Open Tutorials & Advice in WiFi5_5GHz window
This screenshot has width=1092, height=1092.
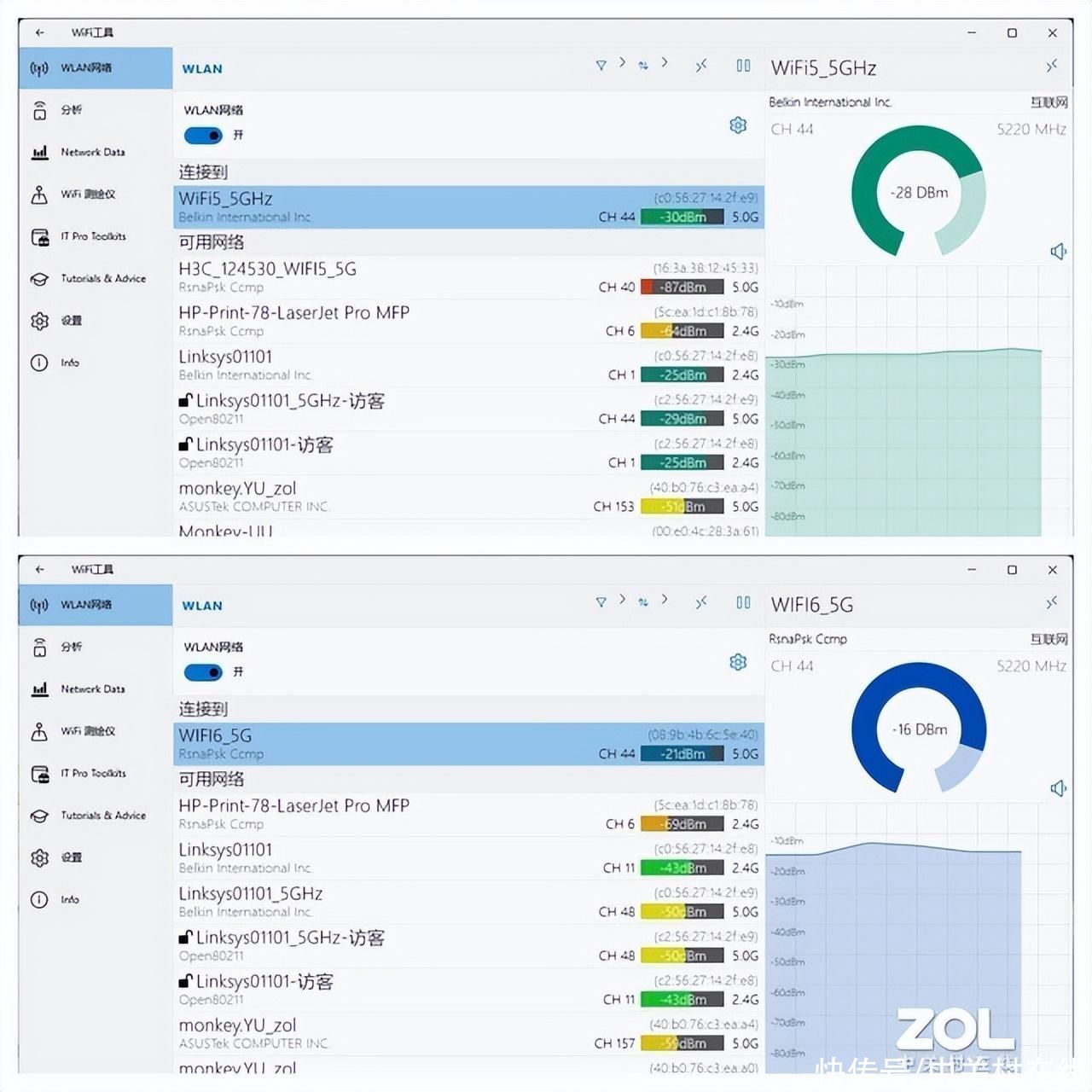[96, 278]
